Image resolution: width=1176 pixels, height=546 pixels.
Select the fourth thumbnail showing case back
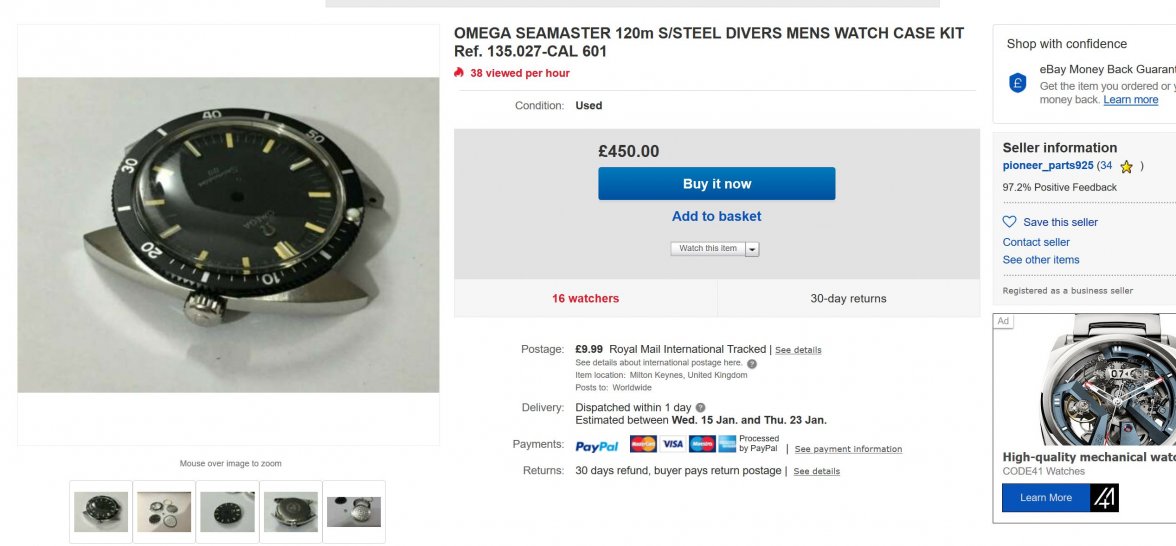[x=290, y=512]
